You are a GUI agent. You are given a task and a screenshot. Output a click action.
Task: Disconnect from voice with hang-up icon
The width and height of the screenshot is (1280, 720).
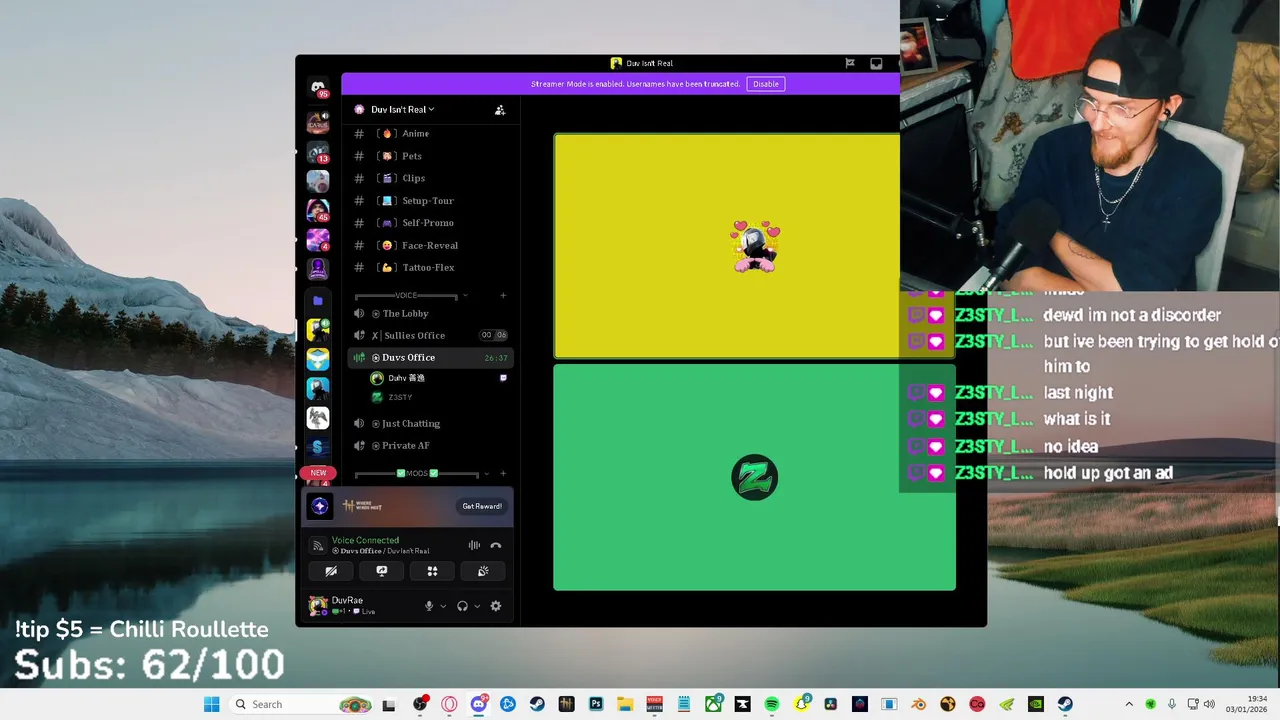click(x=495, y=545)
